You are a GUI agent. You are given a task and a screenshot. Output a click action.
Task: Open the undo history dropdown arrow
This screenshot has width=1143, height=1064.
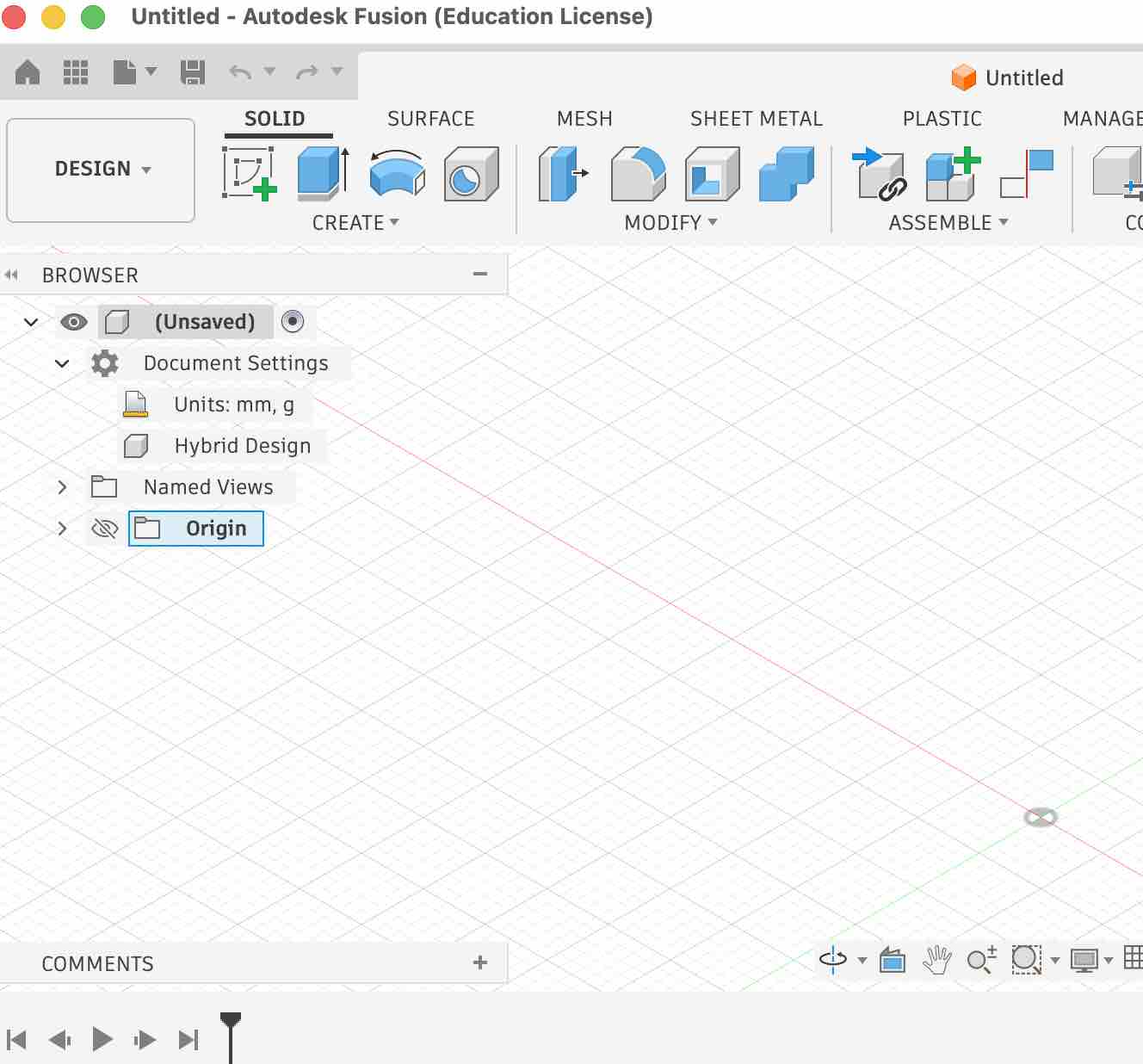(269, 71)
